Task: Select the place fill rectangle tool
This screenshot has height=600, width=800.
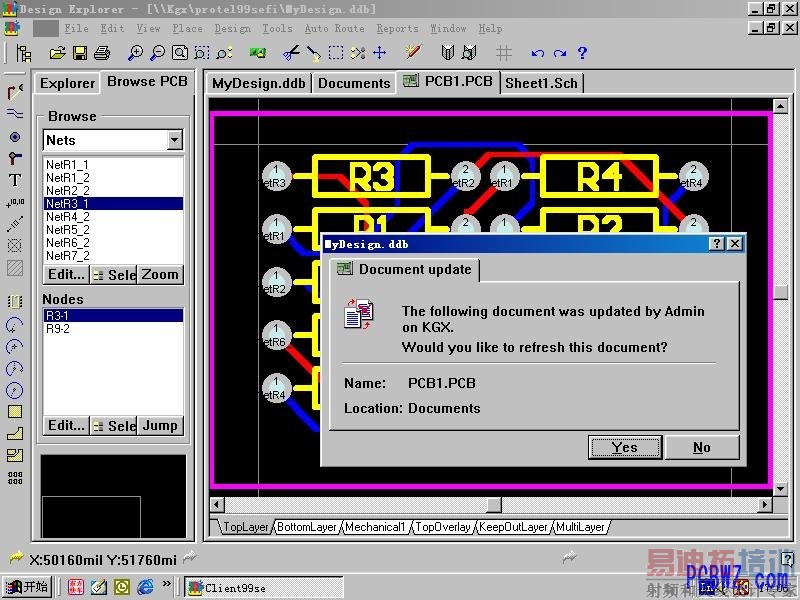Action: coord(15,411)
